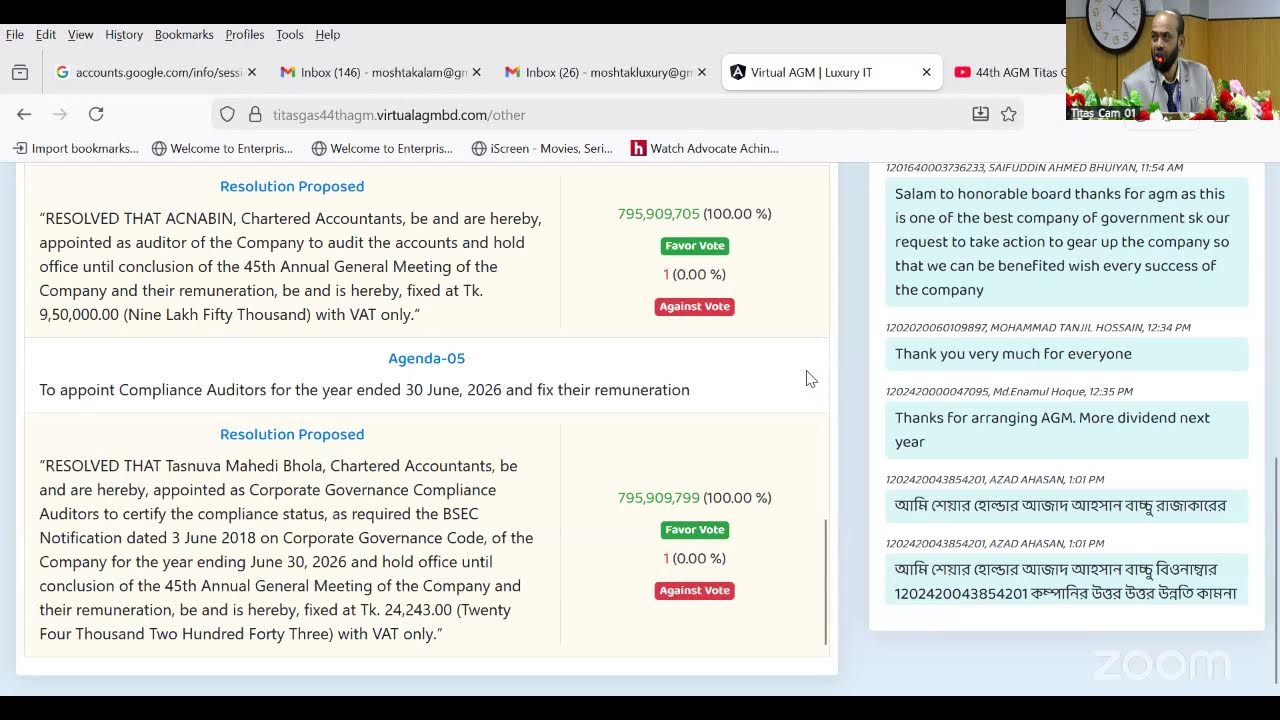
Task: Click Resolution Proposed heading above ACNABIN resolution
Action: (x=292, y=186)
